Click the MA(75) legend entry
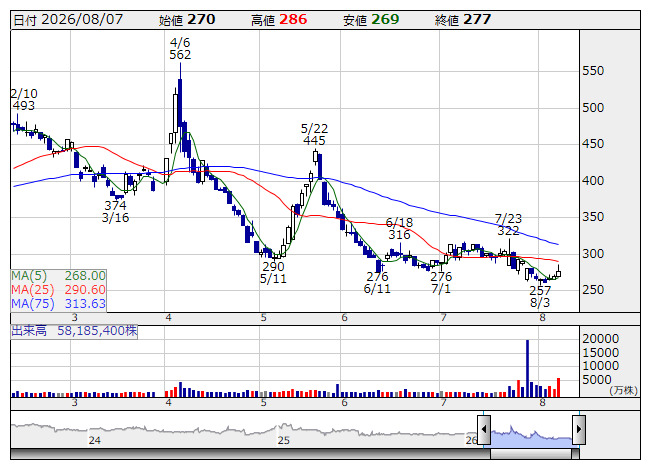 tap(58, 303)
